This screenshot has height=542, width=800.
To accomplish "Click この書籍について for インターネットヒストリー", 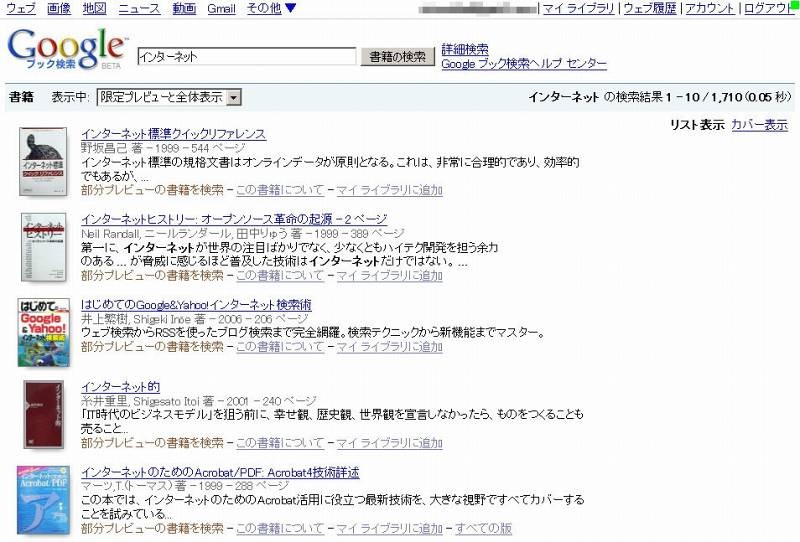I will pyautogui.click(x=280, y=276).
